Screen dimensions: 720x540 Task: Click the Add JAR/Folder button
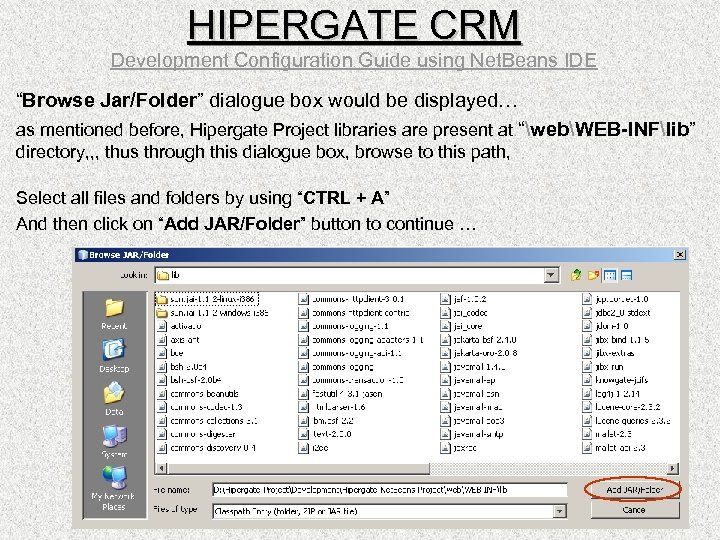click(635, 490)
